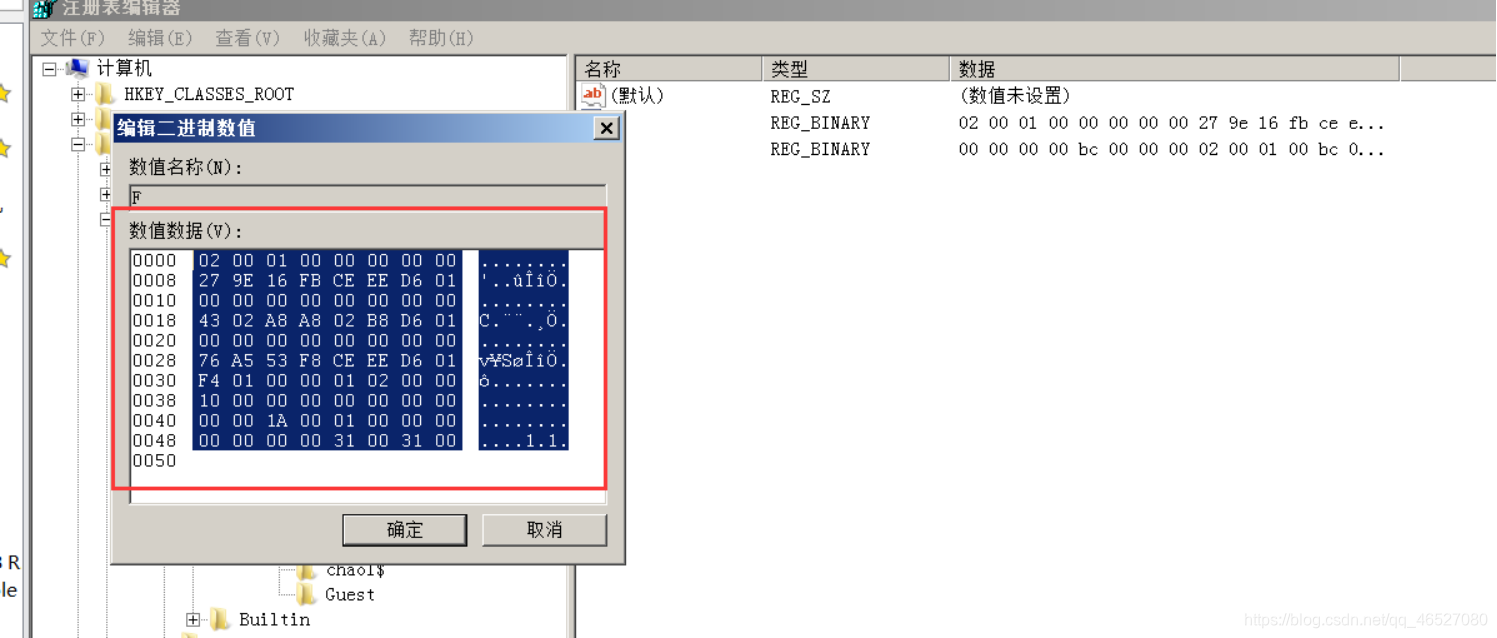This screenshot has width=1497, height=638.
Task: Select the (默认) value name
Action: [637, 96]
